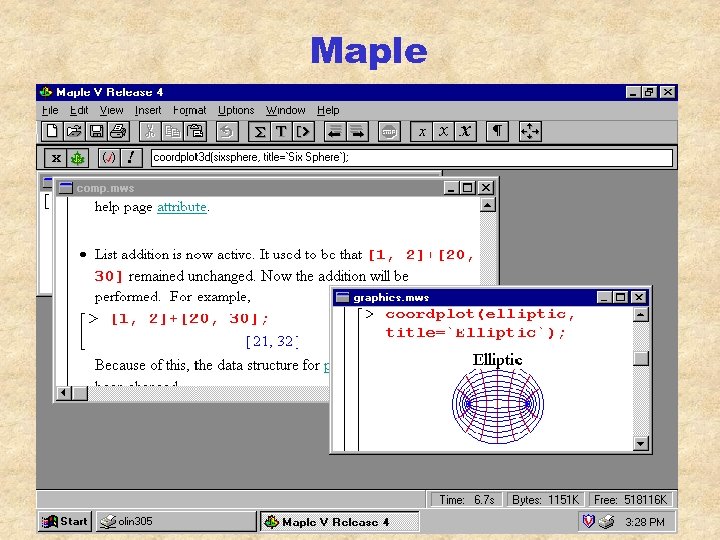Follow the attribute help page link

pos(182,207)
